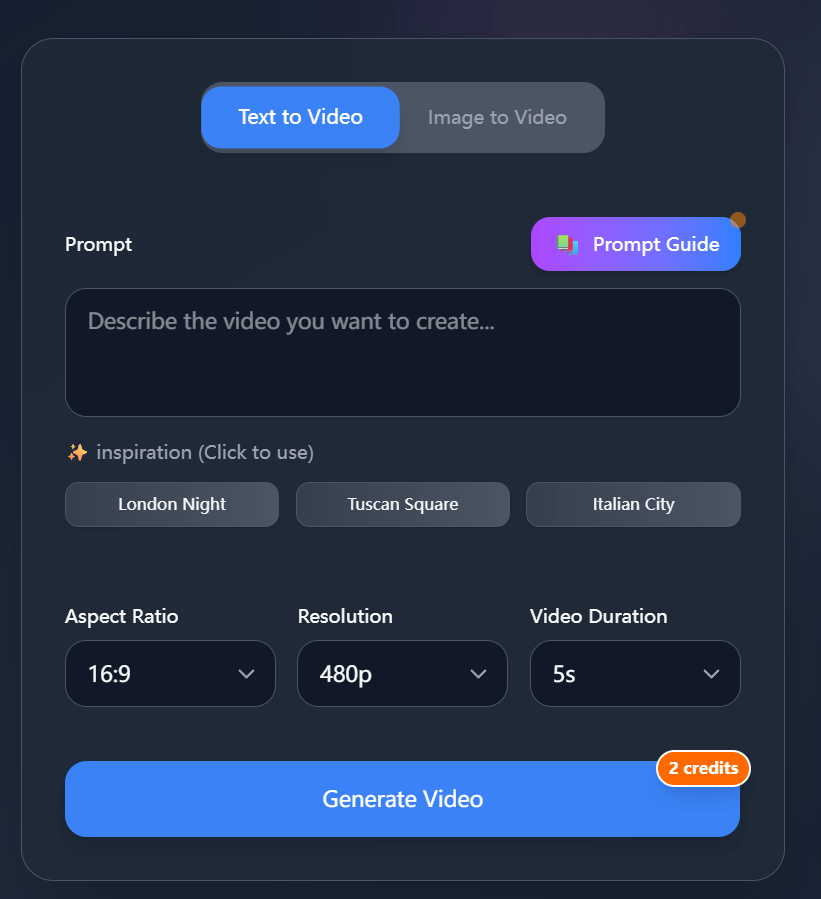Click the orange notification dot above Prompt Guide

(737, 219)
